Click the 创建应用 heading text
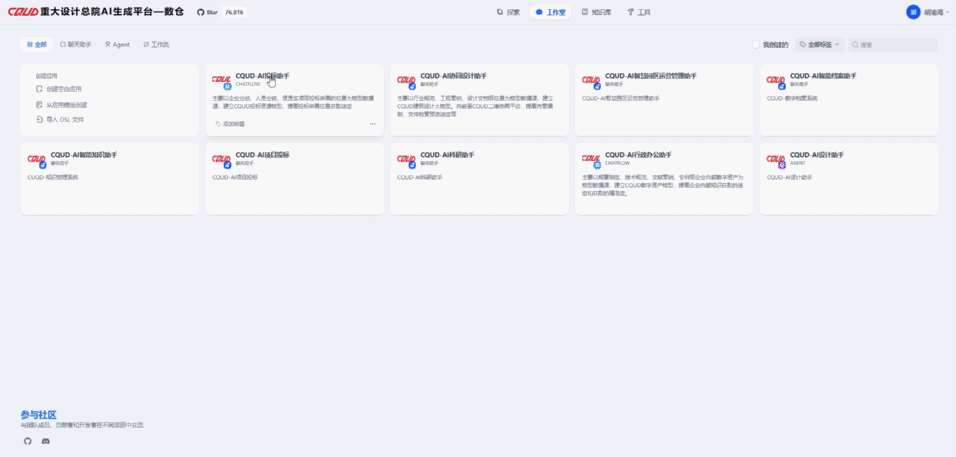This screenshot has width=956, height=457. click(x=46, y=76)
